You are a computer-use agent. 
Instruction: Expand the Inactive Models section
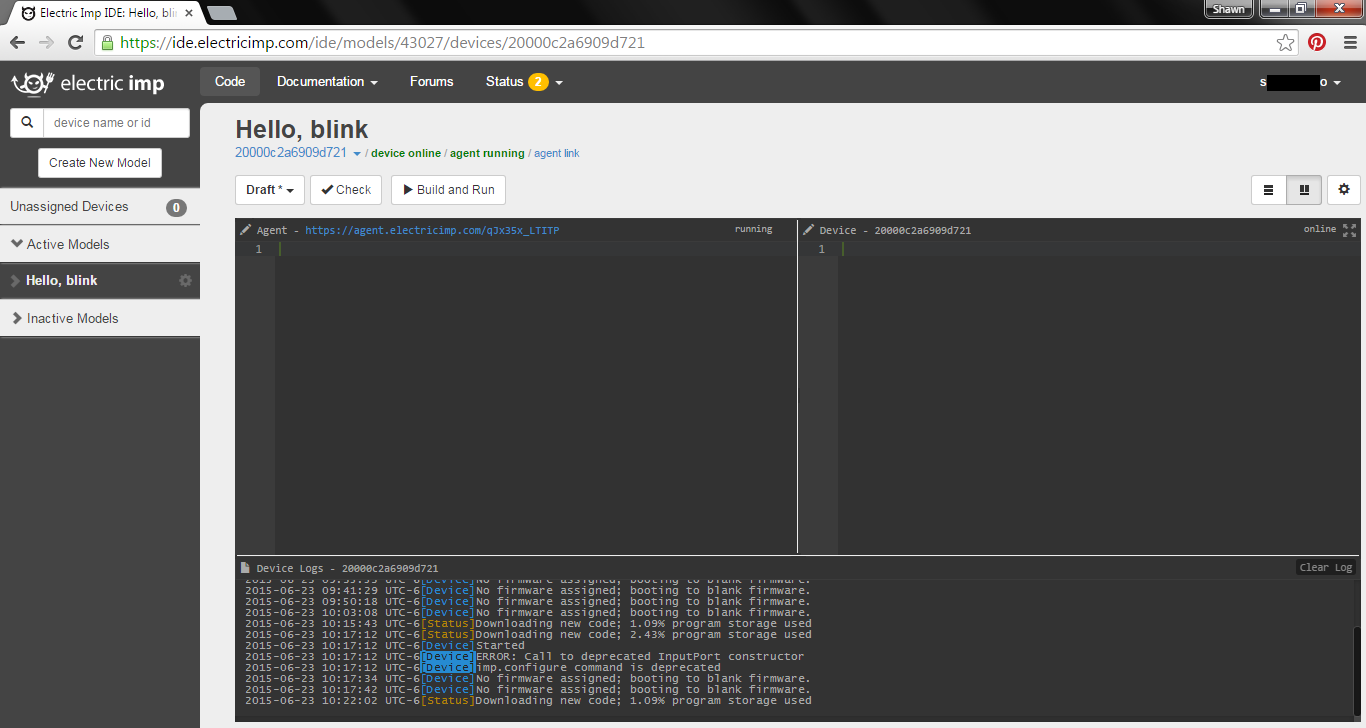[65, 318]
